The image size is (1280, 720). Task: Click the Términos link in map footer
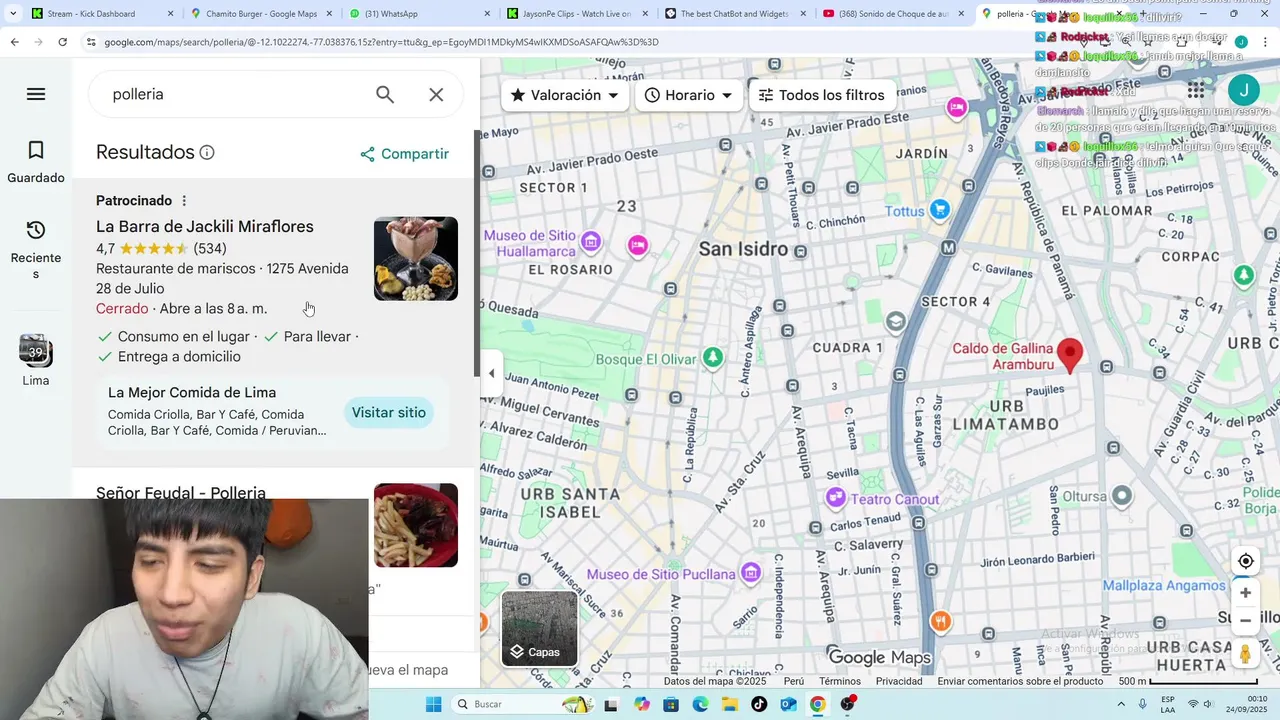pyautogui.click(x=840, y=681)
